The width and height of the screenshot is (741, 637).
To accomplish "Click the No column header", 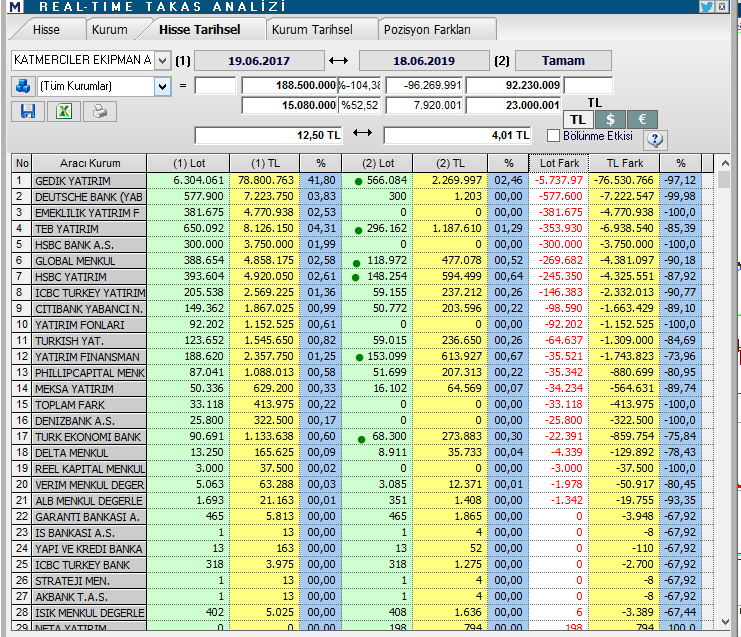I will point(22,163).
